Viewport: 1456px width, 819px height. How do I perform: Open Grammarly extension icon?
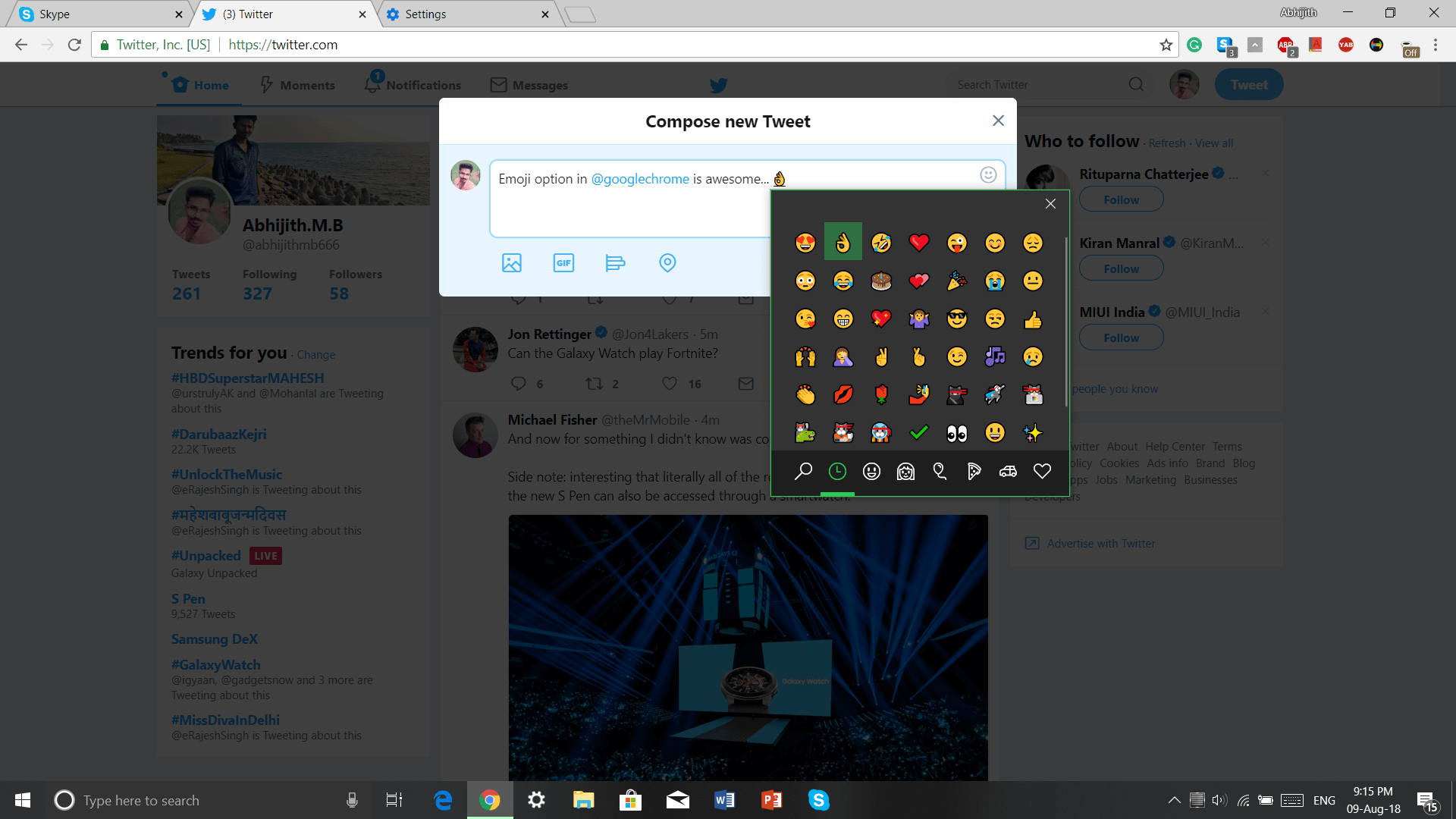(x=1194, y=45)
